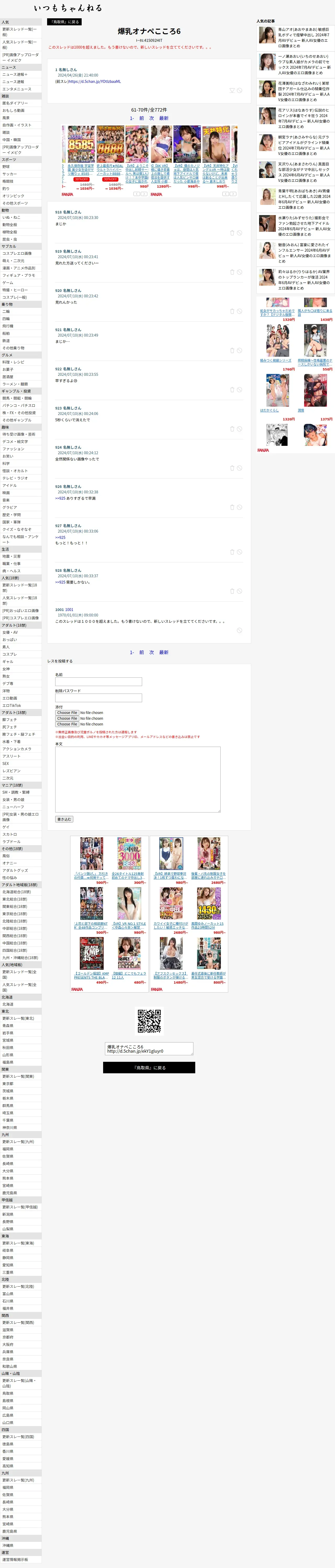This screenshot has height=1568, width=335.
Task: Click the report icon on post 928
Action: (239, 591)
